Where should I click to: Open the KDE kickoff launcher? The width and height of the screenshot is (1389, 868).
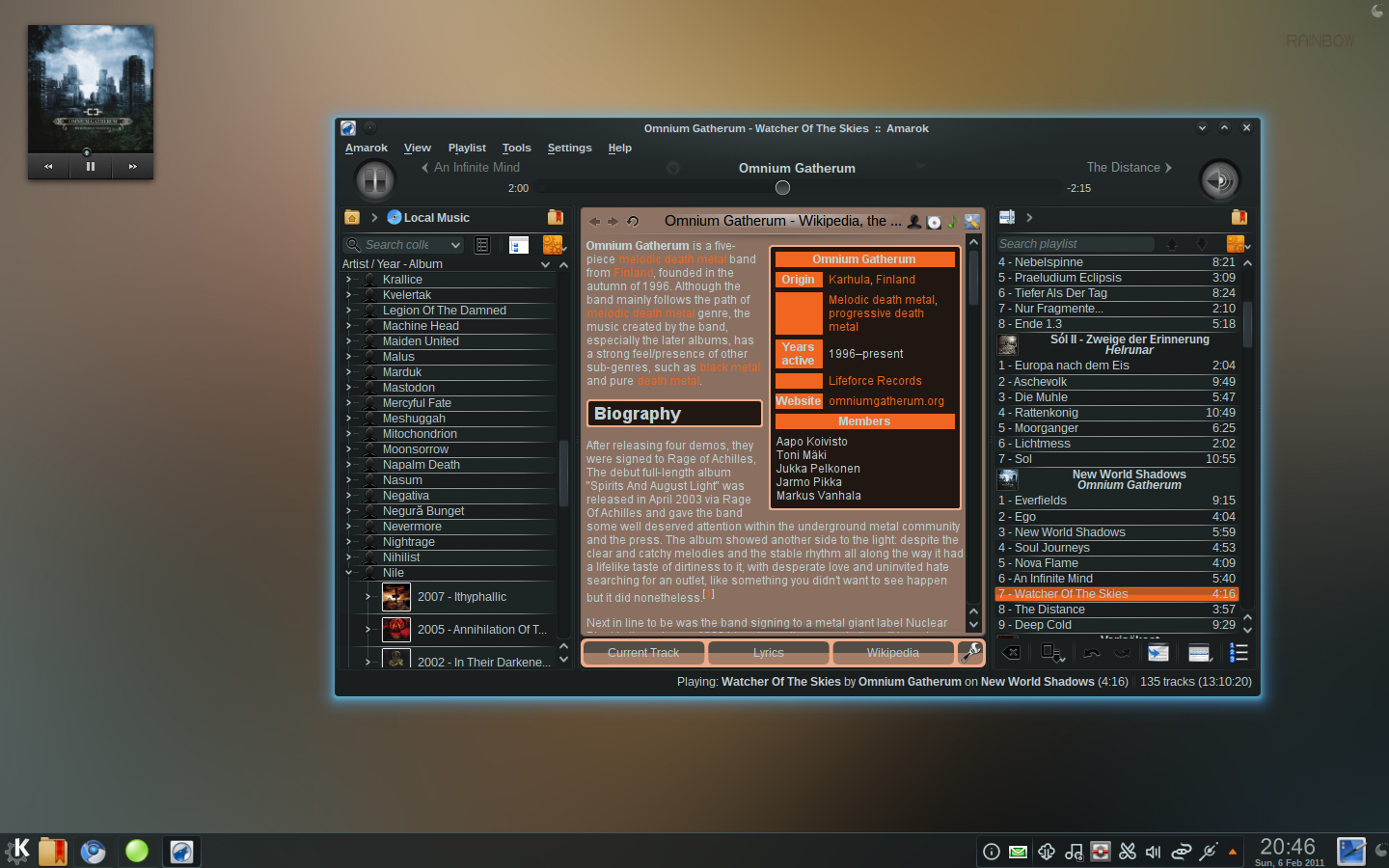point(17,851)
